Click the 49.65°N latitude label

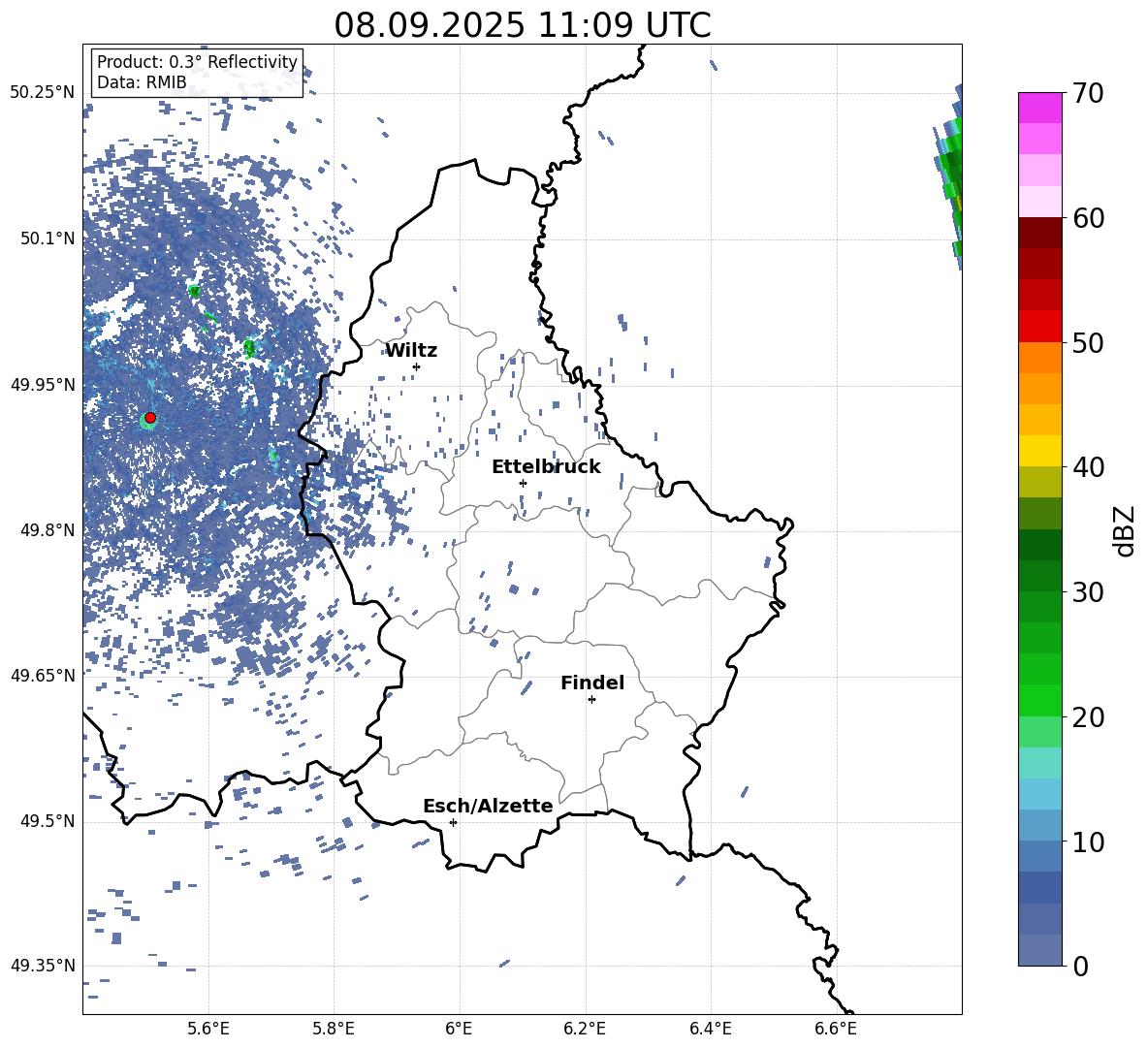pyautogui.click(x=43, y=675)
